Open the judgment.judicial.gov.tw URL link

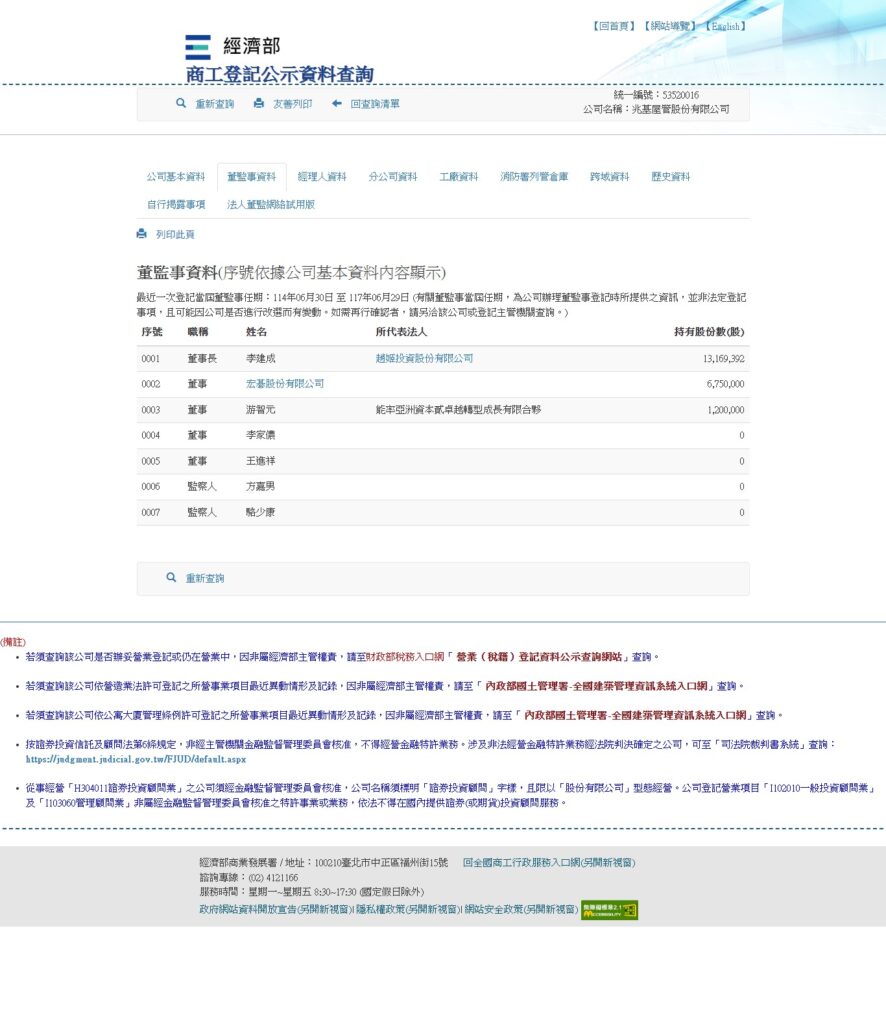click(x=136, y=759)
